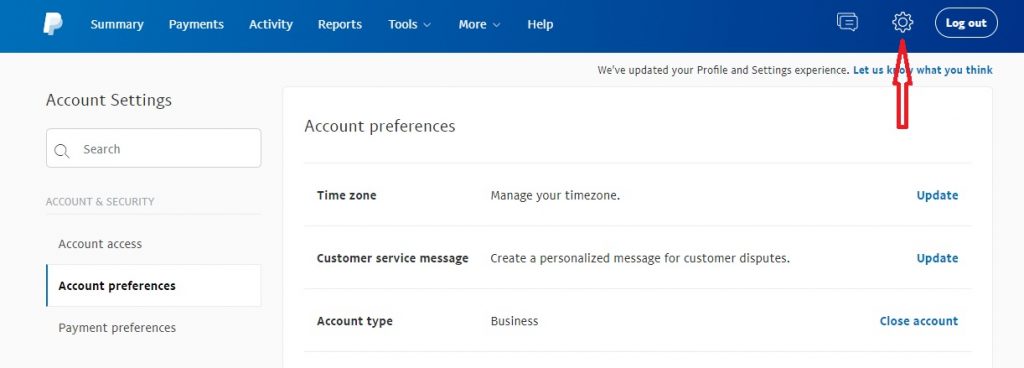
Task: Open the Activity page
Action: coord(270,24)
